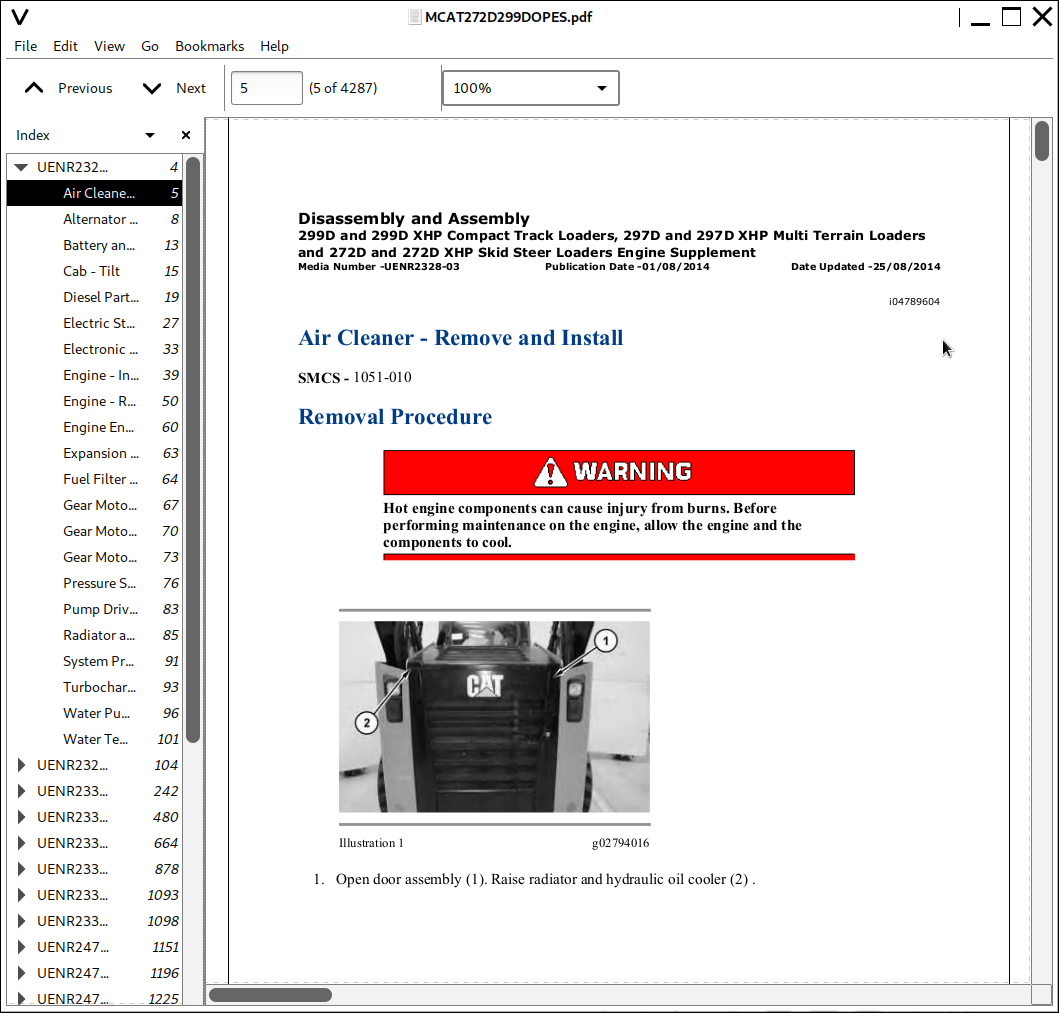The height and width of the screenshot is (1013, 1059).
Task: Select the Air Cleane... index entry
Action: click(95, 193)
